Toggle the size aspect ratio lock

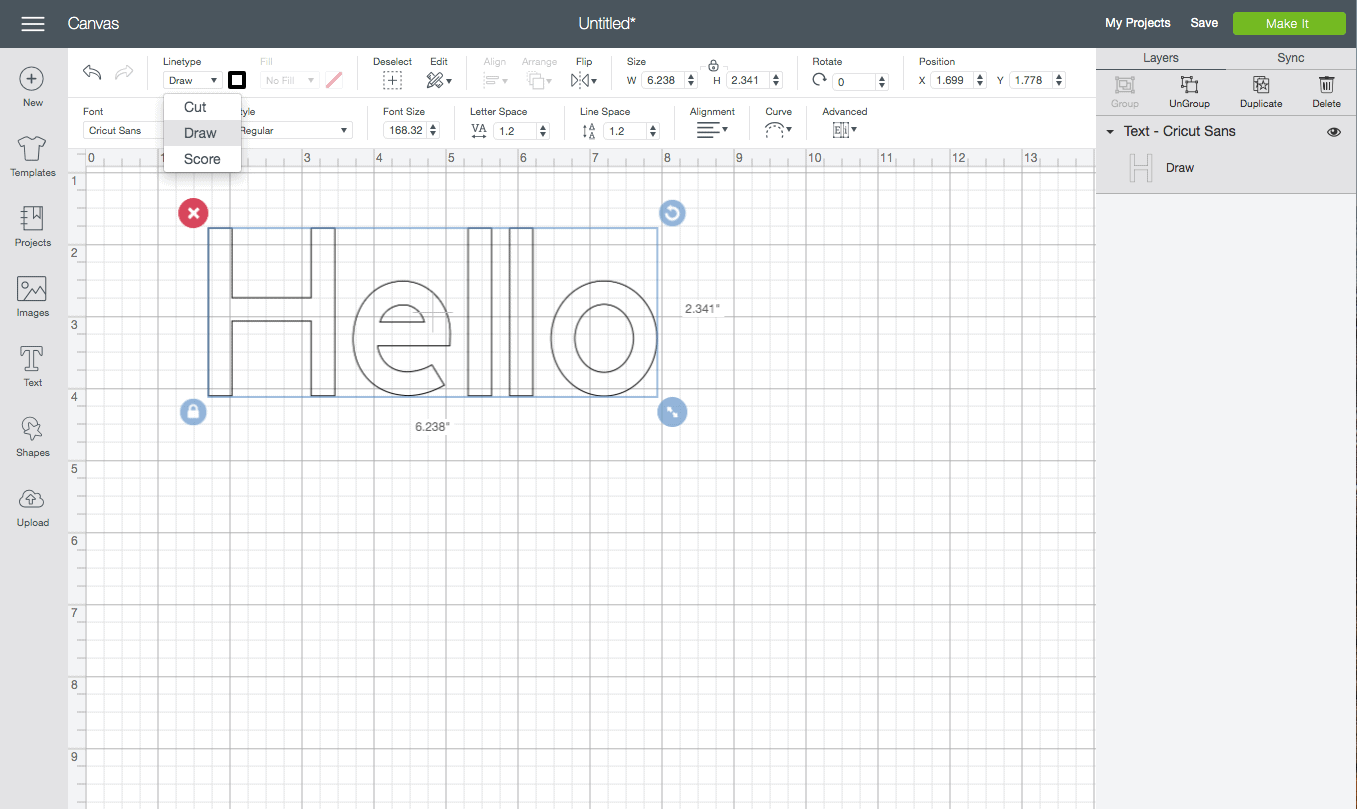(x=713, y=66)
